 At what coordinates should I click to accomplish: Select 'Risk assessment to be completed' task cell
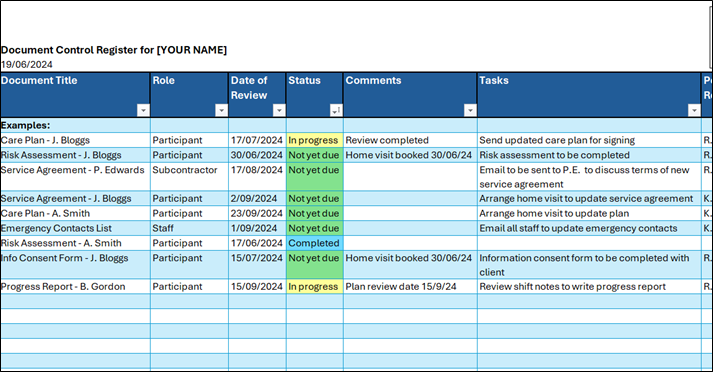[589, 155]
